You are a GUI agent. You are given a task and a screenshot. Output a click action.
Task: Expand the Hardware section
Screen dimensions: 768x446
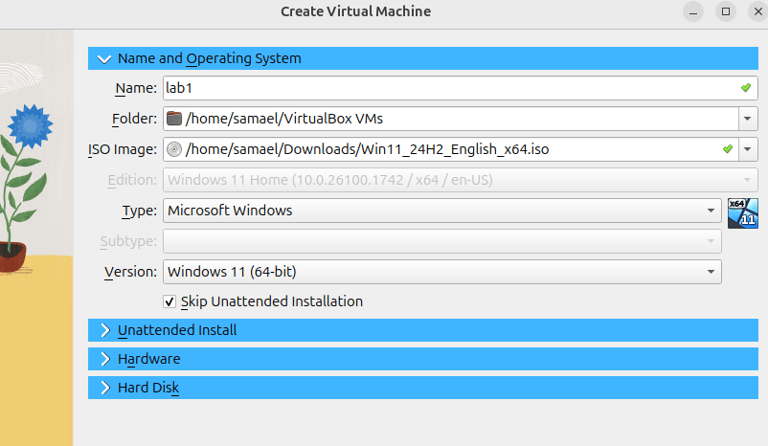104,358
